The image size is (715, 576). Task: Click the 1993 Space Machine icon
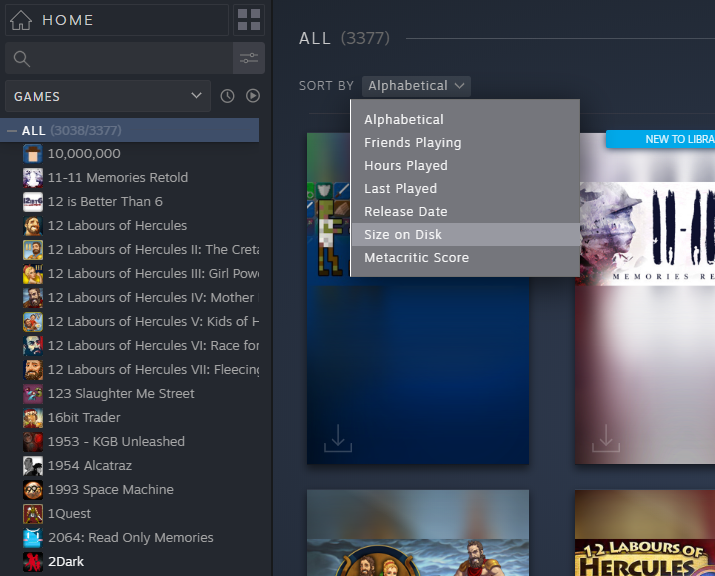(x=33, y=490)
